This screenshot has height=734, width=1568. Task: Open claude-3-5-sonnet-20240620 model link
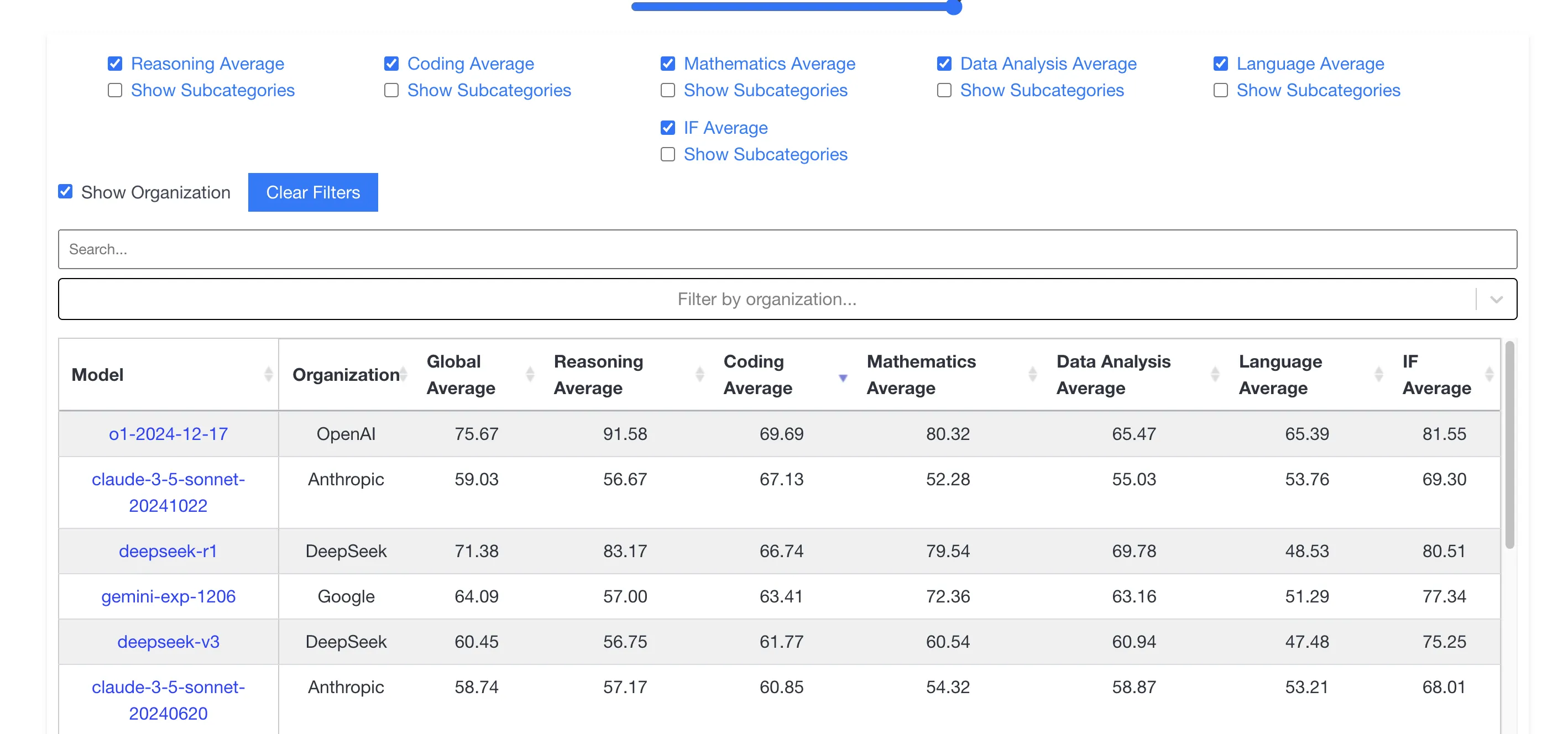pos(168,700)
